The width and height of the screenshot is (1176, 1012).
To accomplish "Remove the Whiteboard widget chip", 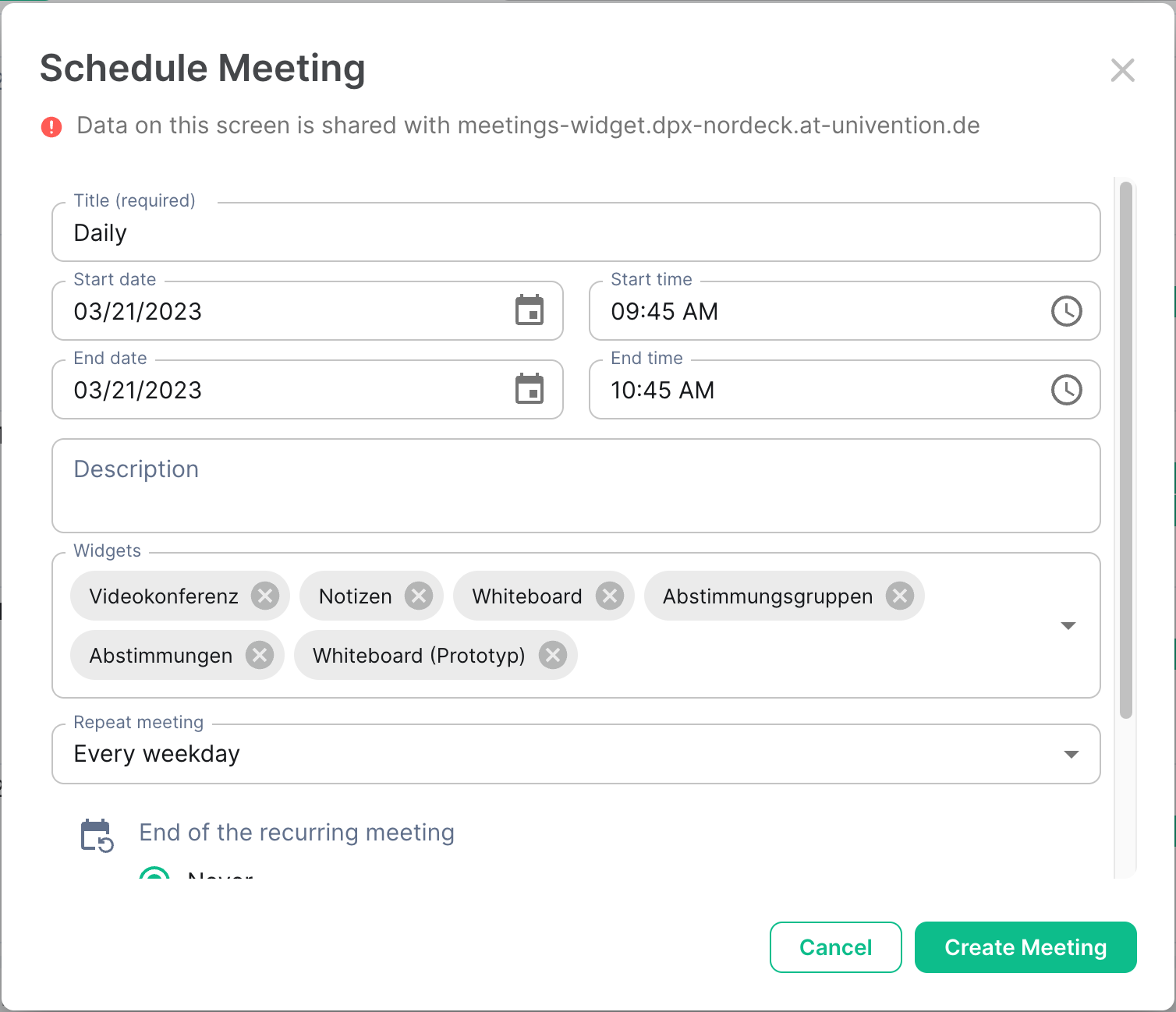I will click(610, 596).
